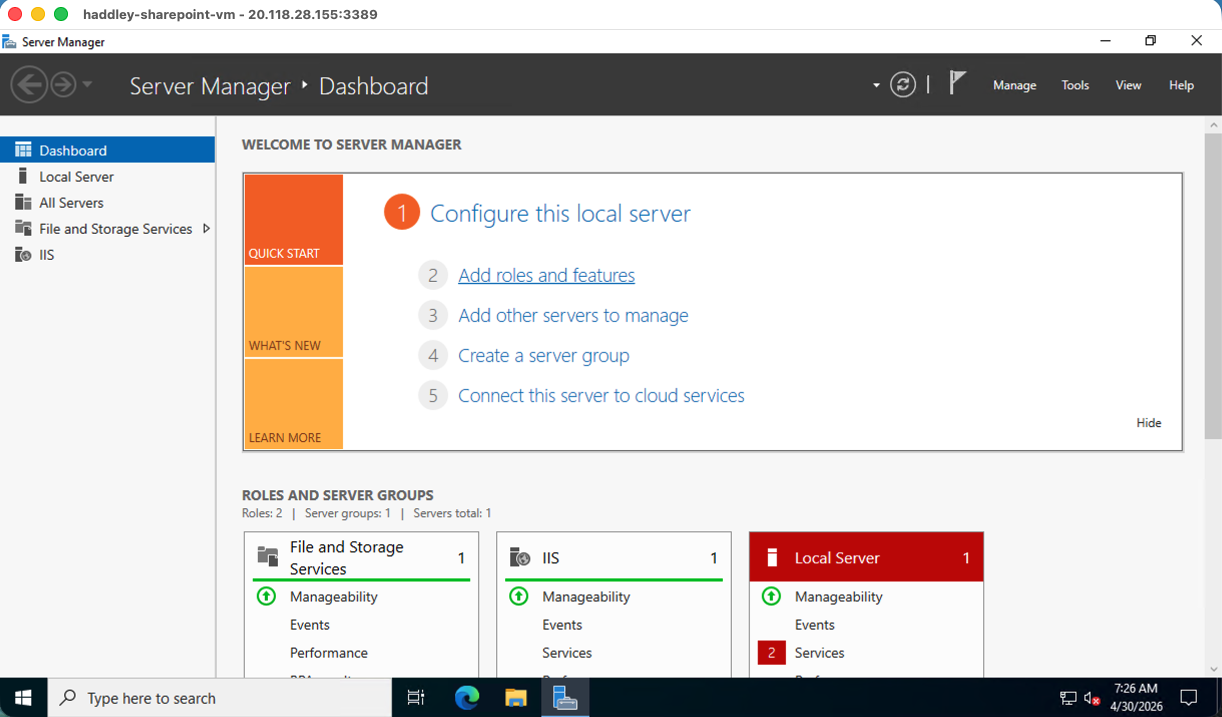
Task: Open the File and Storage Services tile header
Action: point(361,558)
